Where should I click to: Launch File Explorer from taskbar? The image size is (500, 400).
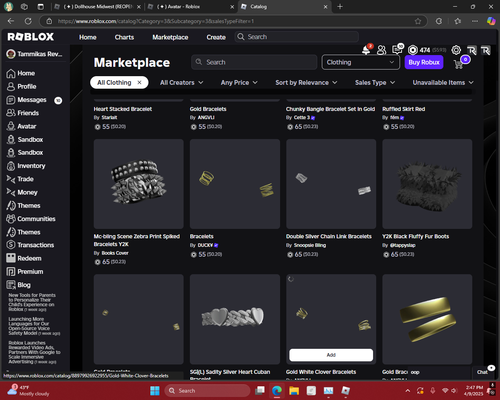tap(294, 391)
